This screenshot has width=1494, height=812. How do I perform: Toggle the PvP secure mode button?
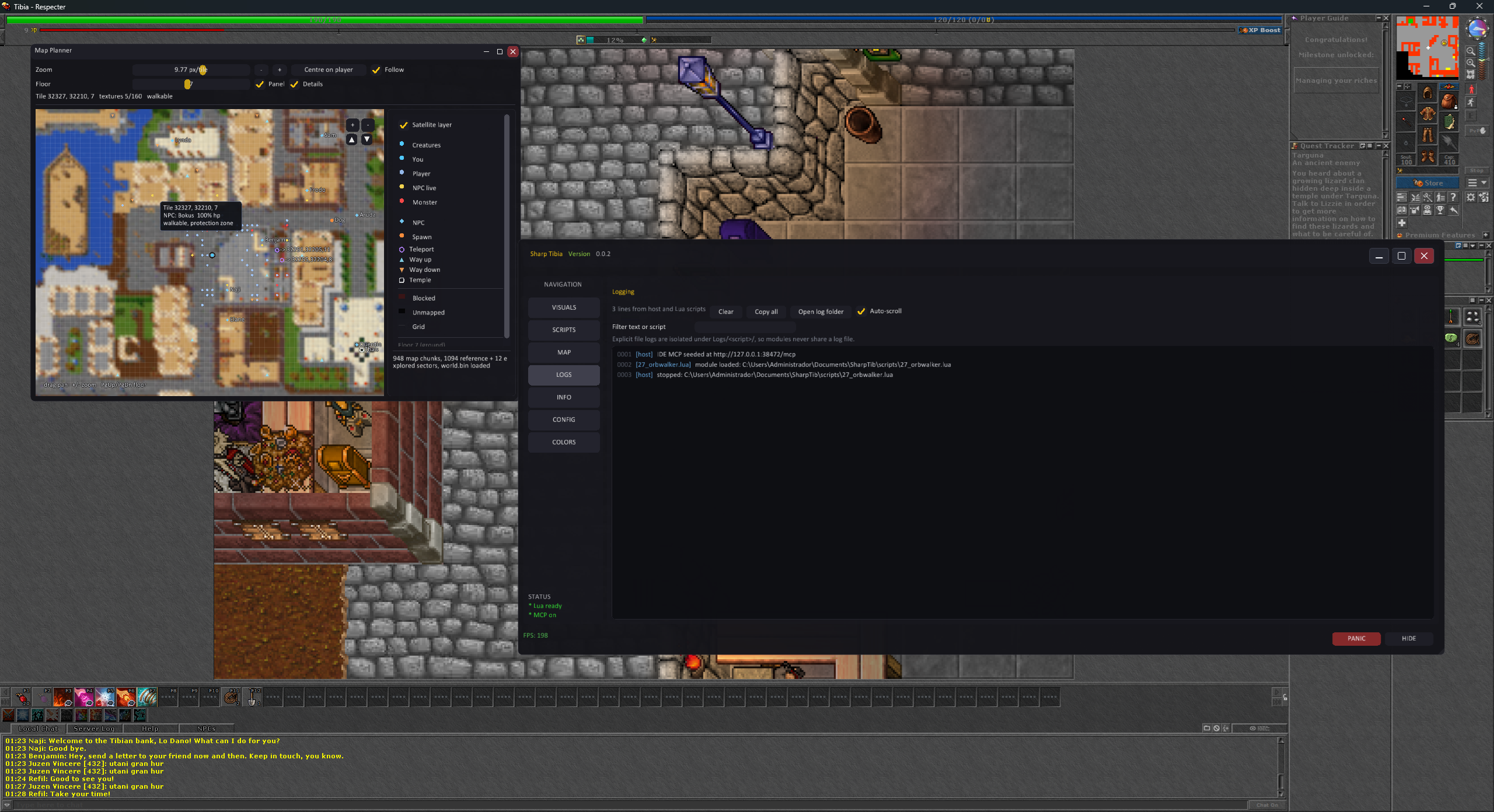pyautogui.click(x=1478, y=131)
